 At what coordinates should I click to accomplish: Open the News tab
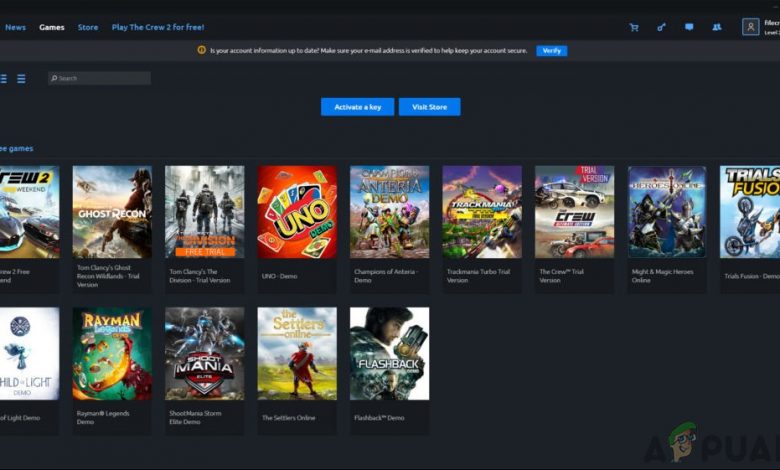pyautogui.click(x=15, y=27)
